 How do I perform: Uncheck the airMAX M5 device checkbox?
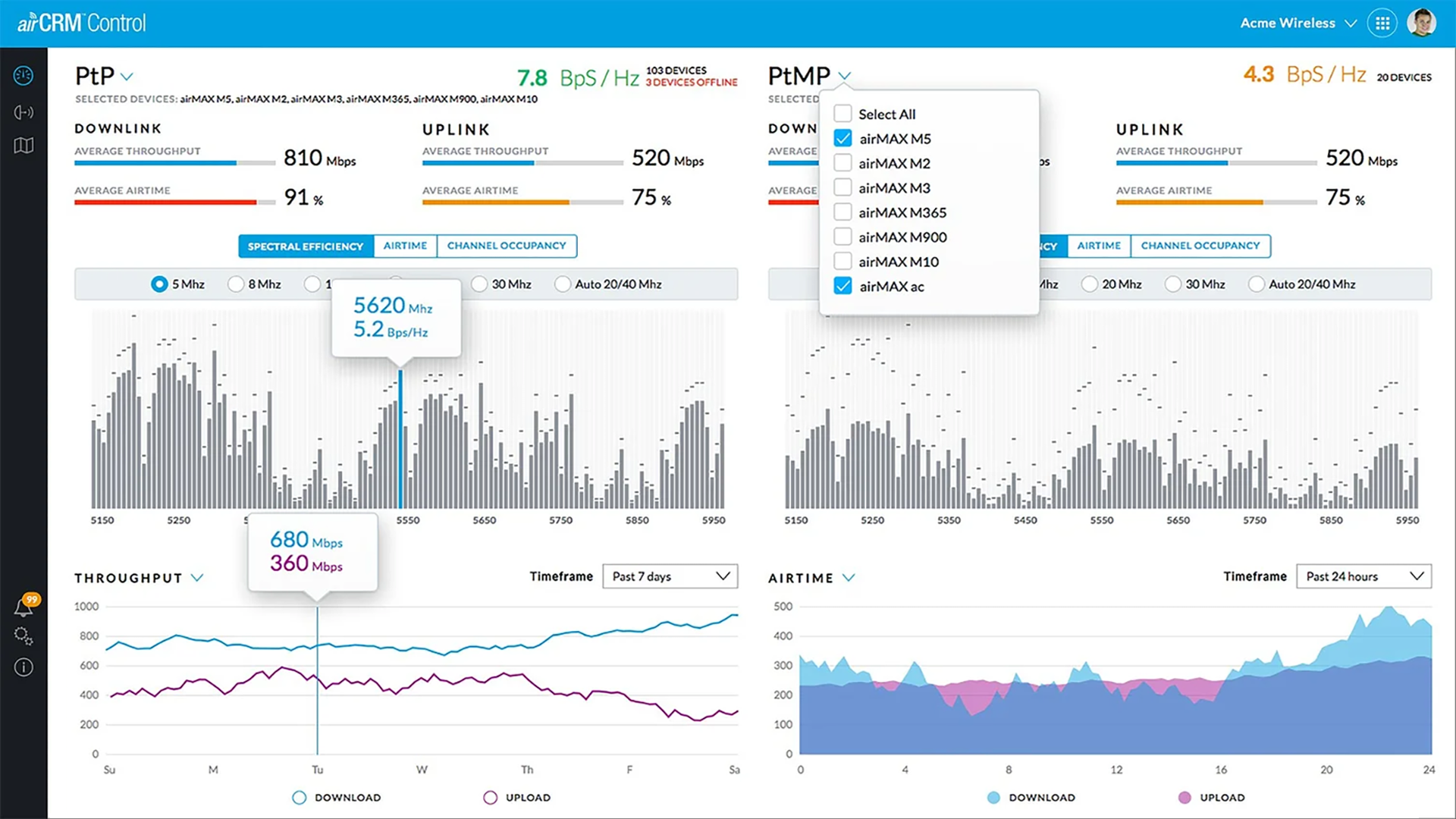(x=843, y=138)
